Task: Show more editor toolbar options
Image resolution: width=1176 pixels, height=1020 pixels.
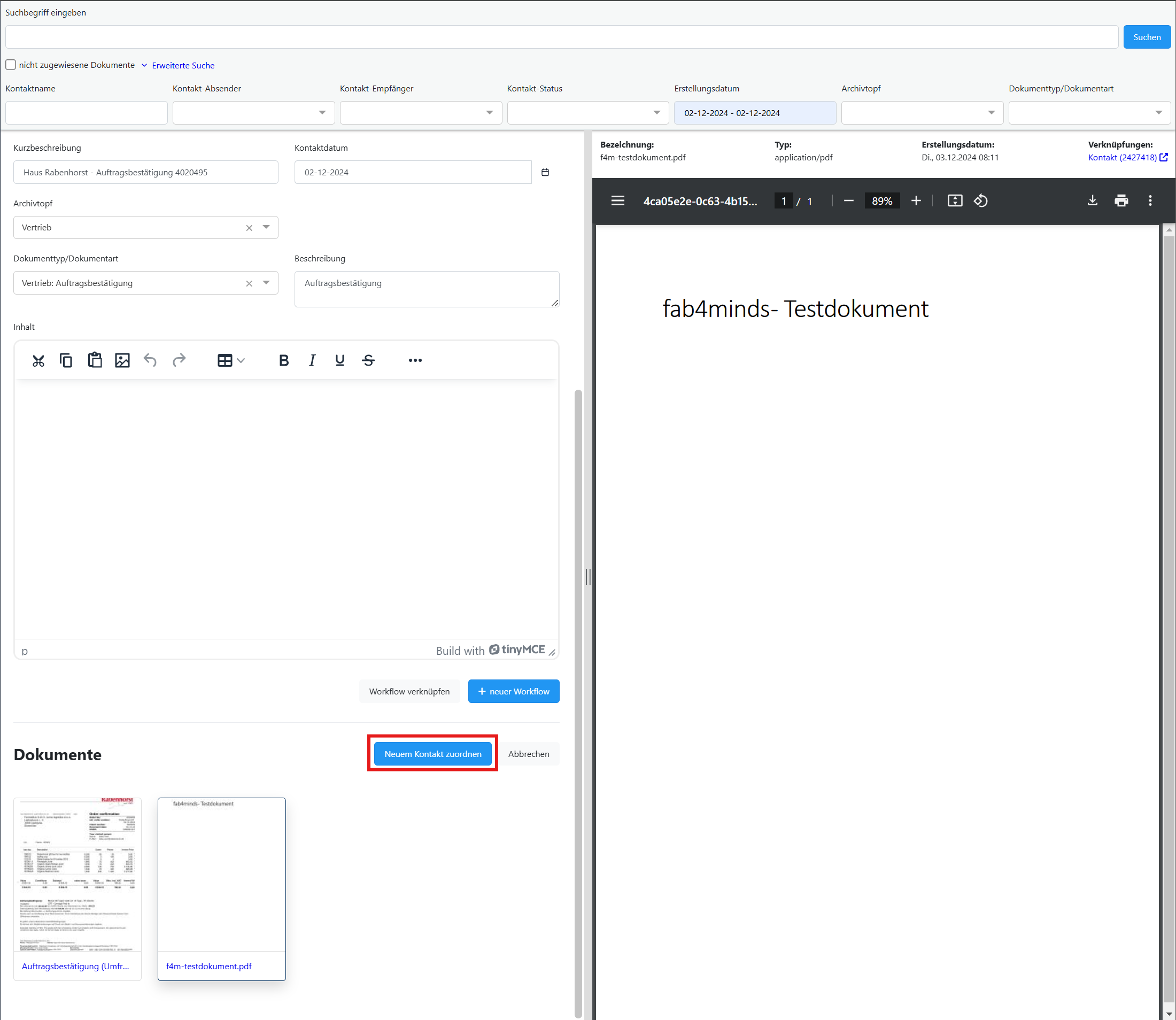Action: pos(415,360)
